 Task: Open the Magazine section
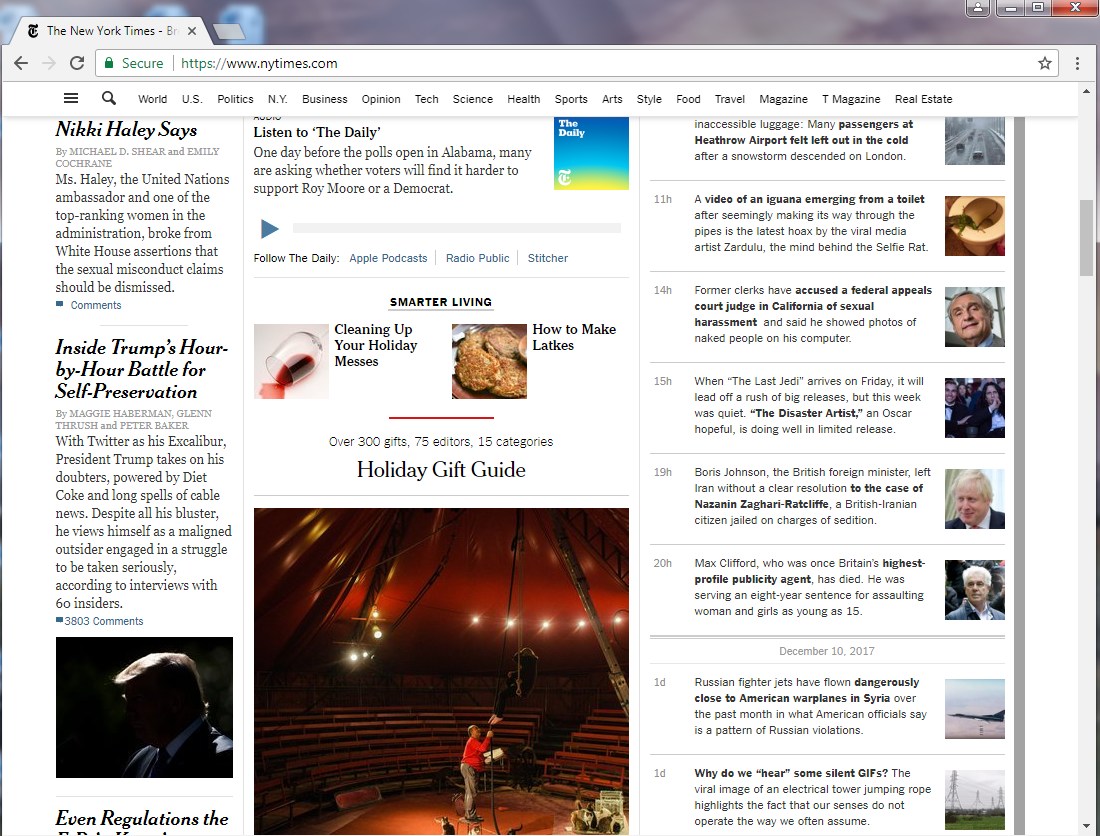coord(783,99)
